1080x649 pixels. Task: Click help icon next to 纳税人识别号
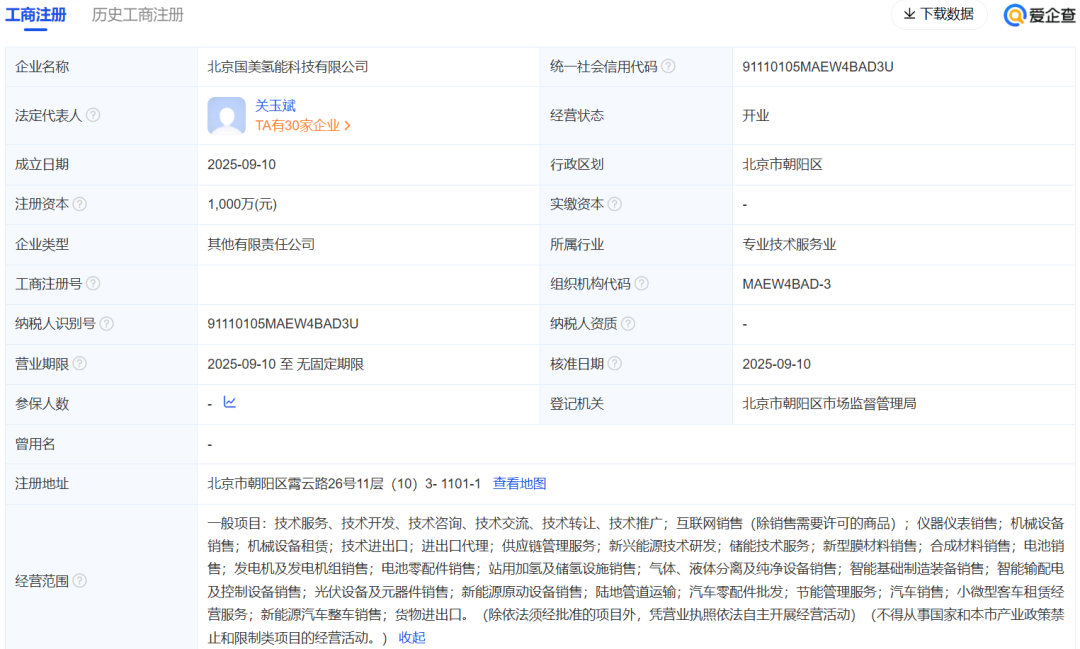tap(106, 324)
